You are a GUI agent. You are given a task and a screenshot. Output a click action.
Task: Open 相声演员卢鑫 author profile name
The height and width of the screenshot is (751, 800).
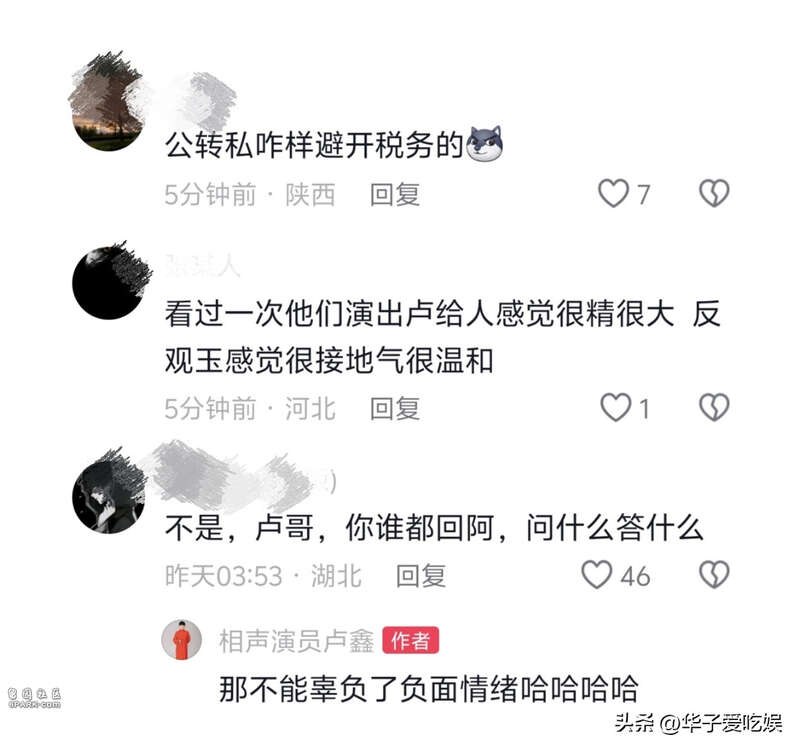tap(296, 641)
